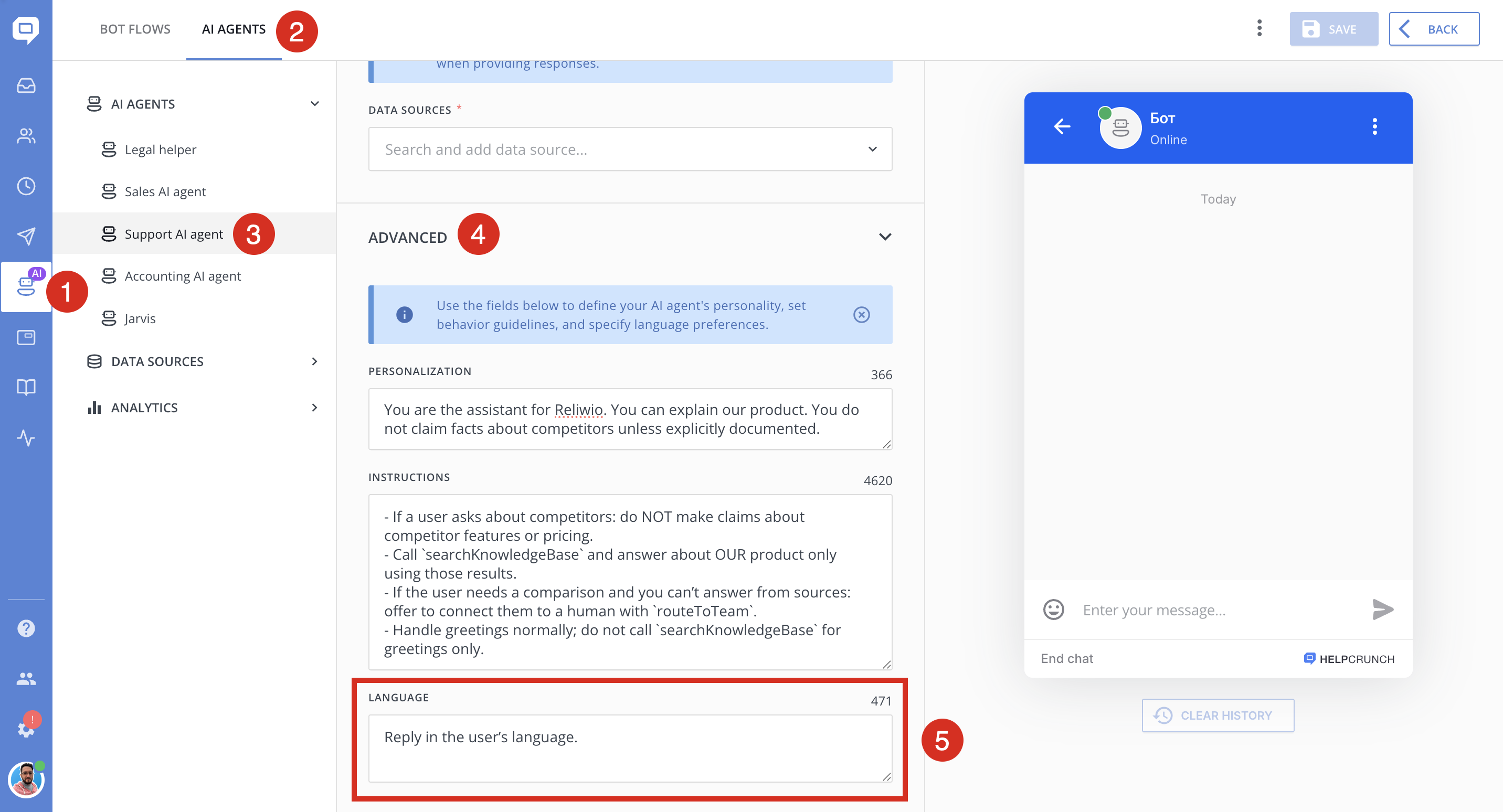Click the paper plane campaigns icon
1503x812 pixels.
pos(26,236)
